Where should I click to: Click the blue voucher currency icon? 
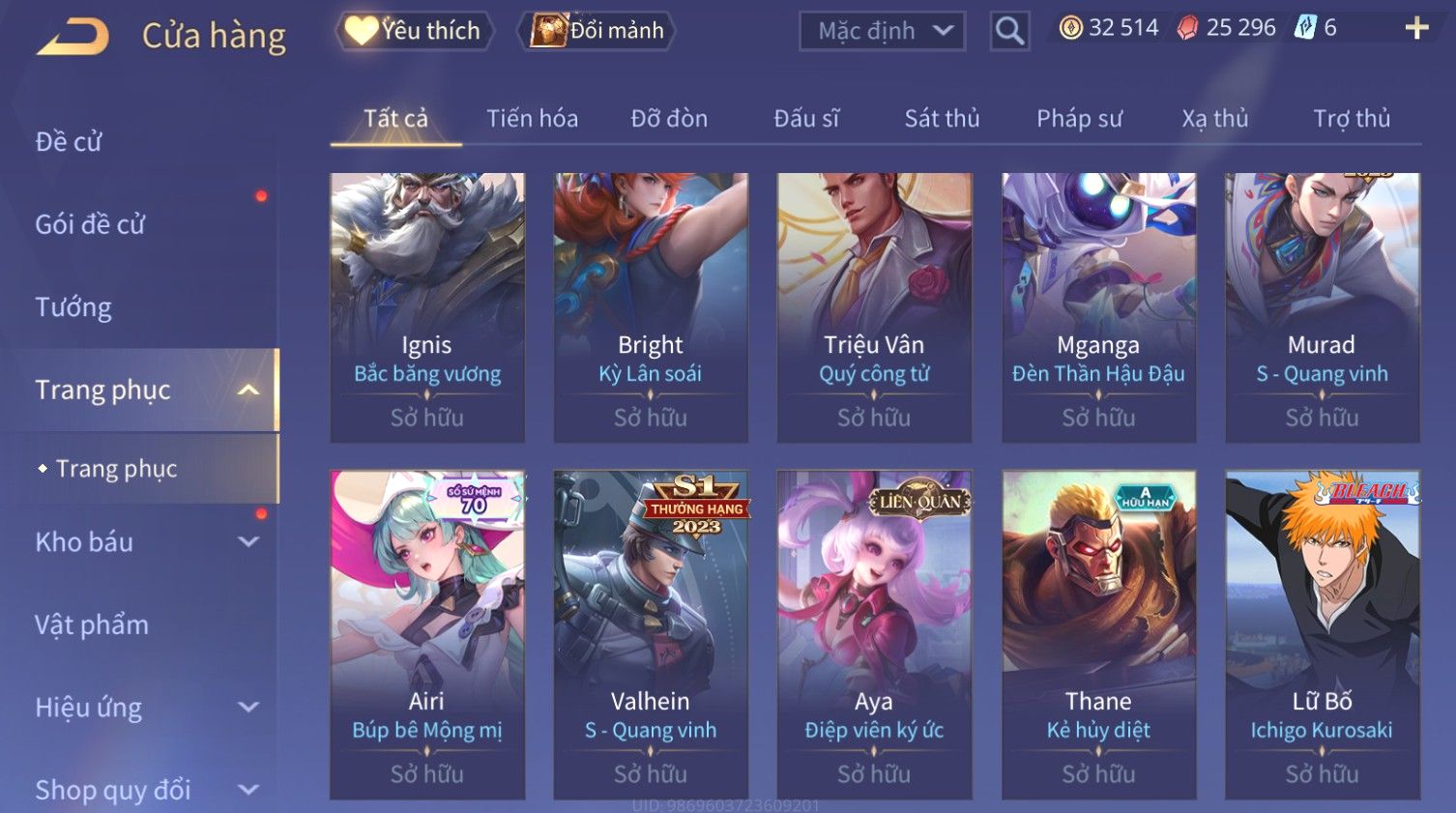(x=1305, y=27)
